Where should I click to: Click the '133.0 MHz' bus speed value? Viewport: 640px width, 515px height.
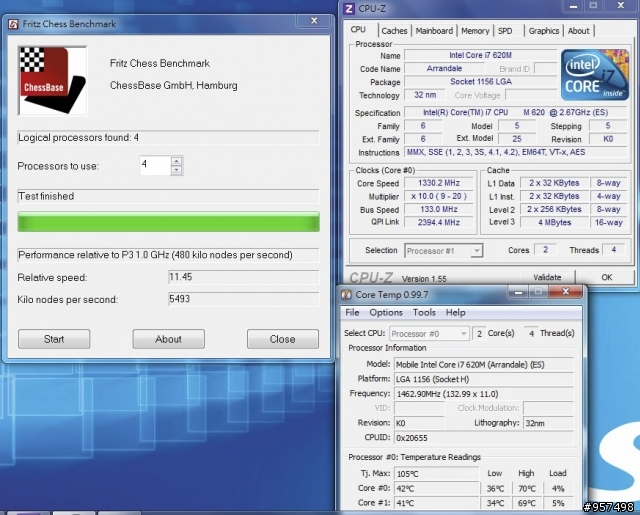(x=439, y=209)
